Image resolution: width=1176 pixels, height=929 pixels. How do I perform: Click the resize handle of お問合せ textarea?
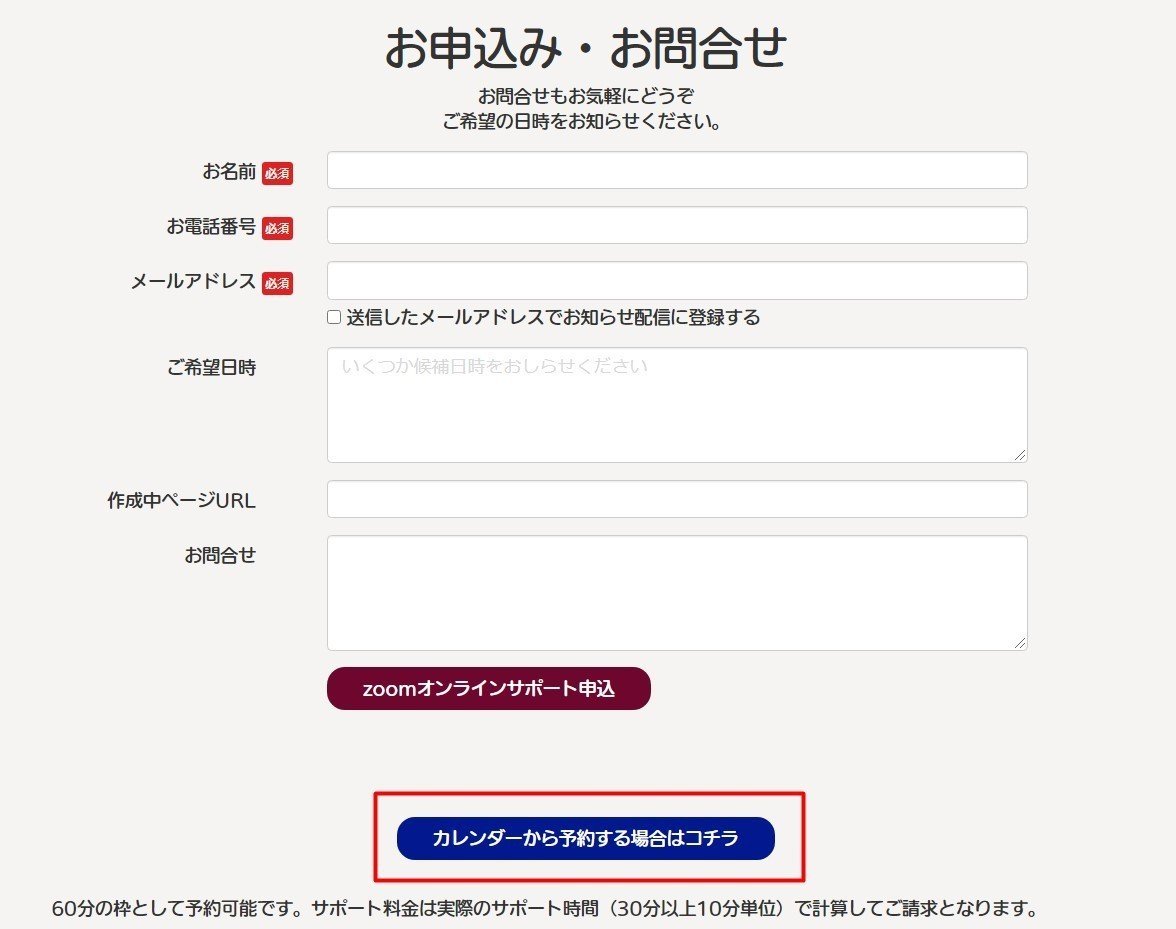pos(1022,642)
